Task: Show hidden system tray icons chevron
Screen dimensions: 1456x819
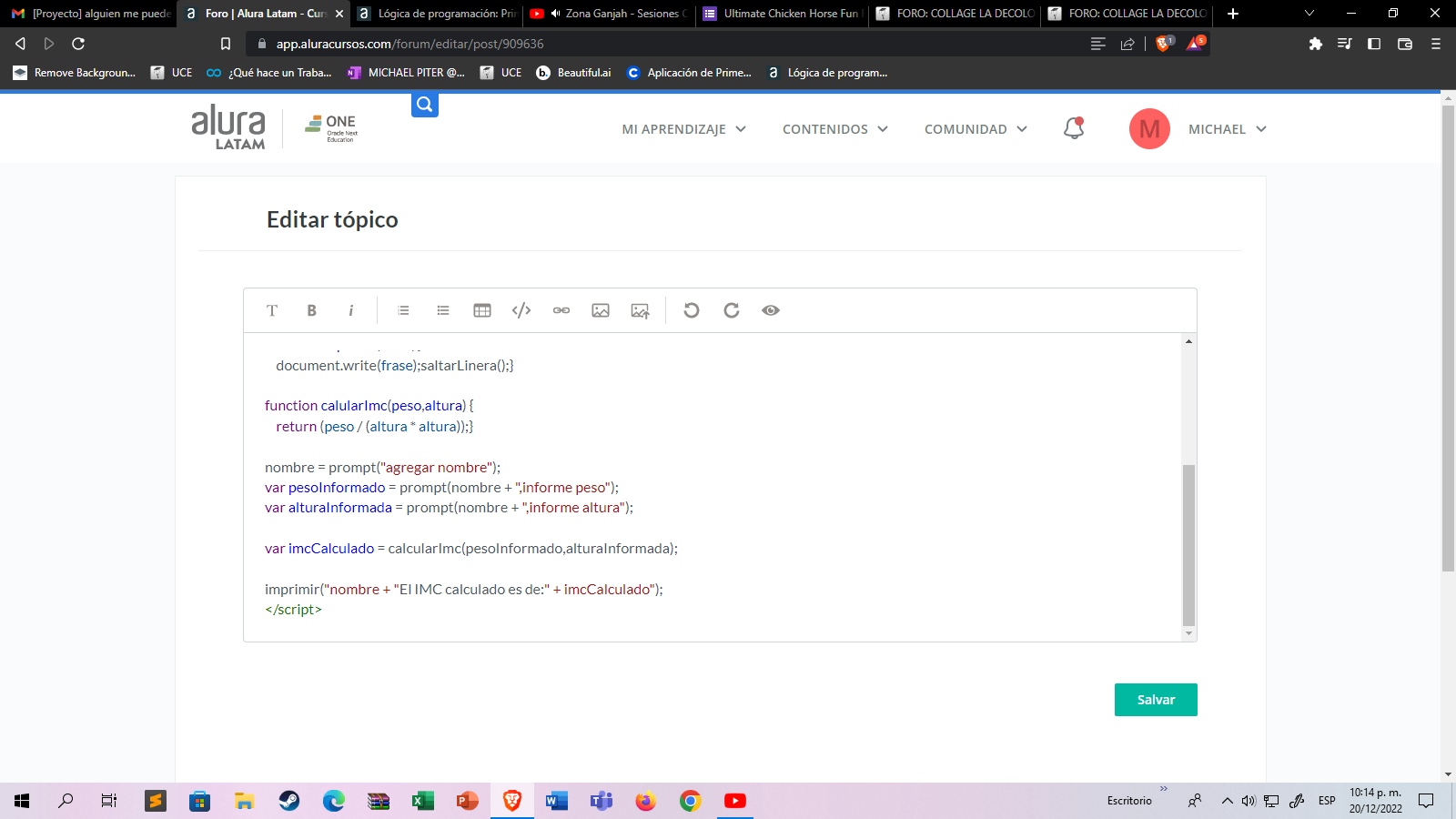Action: click(1227, 801)
